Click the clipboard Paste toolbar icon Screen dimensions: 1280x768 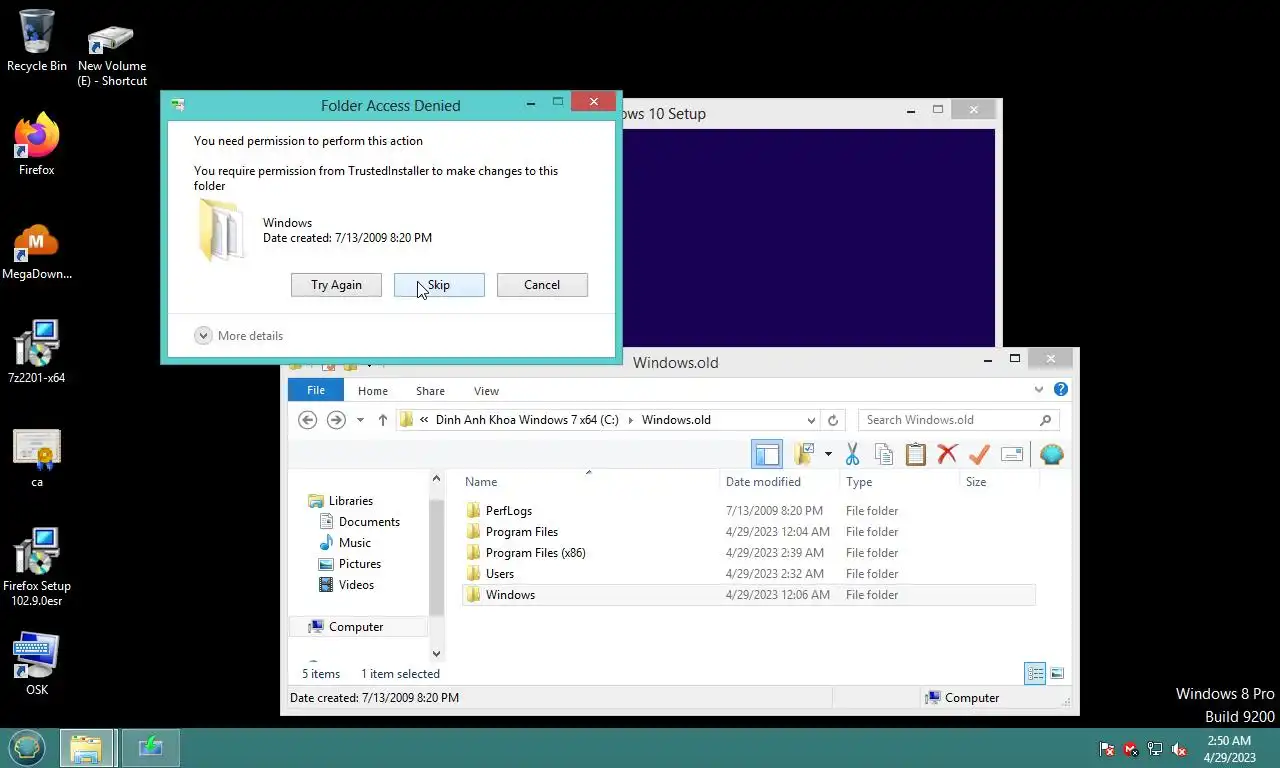pyautogui.click(x=915, y=454)
